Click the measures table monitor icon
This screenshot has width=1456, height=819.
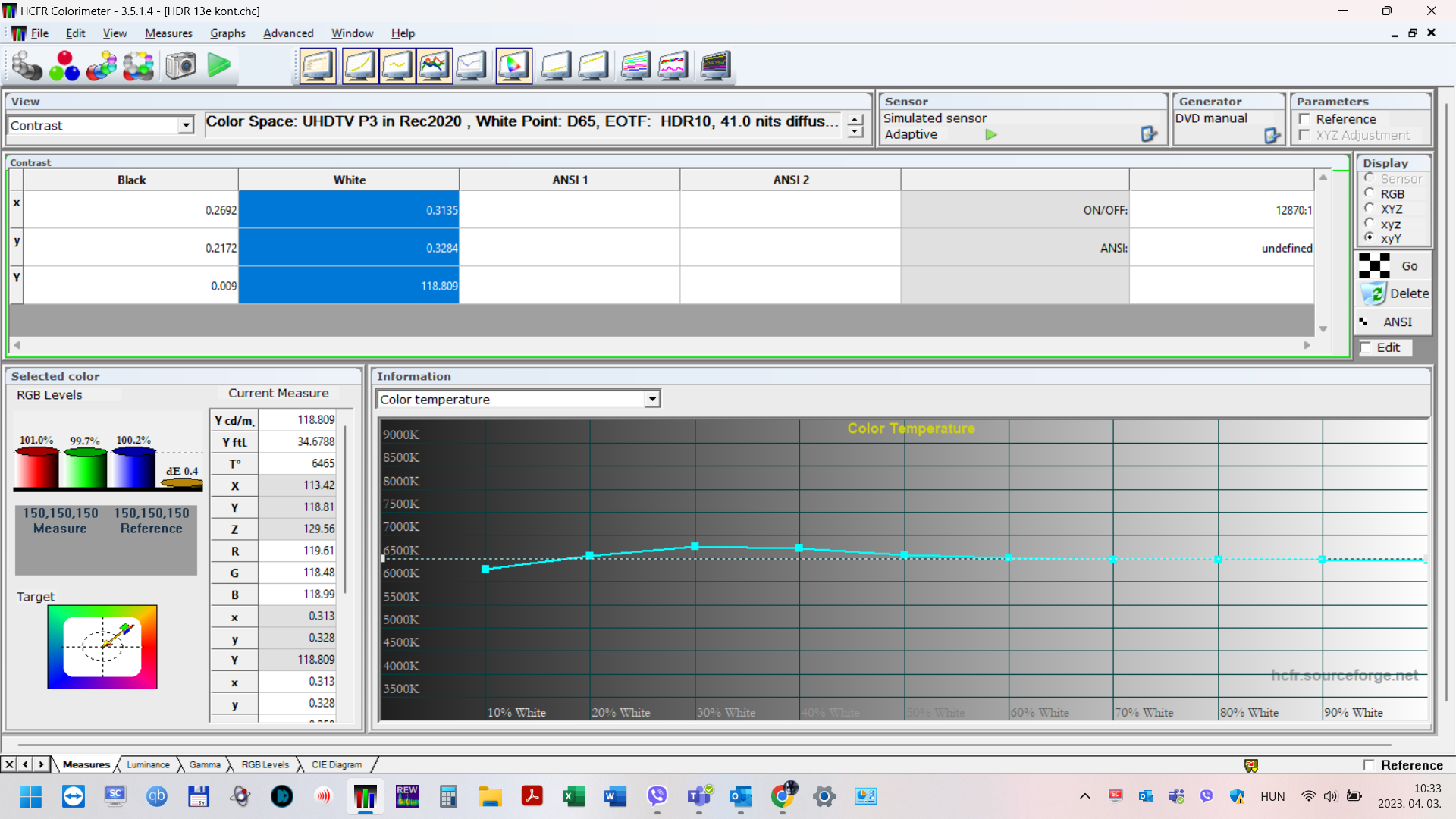(x=317, y=66)
